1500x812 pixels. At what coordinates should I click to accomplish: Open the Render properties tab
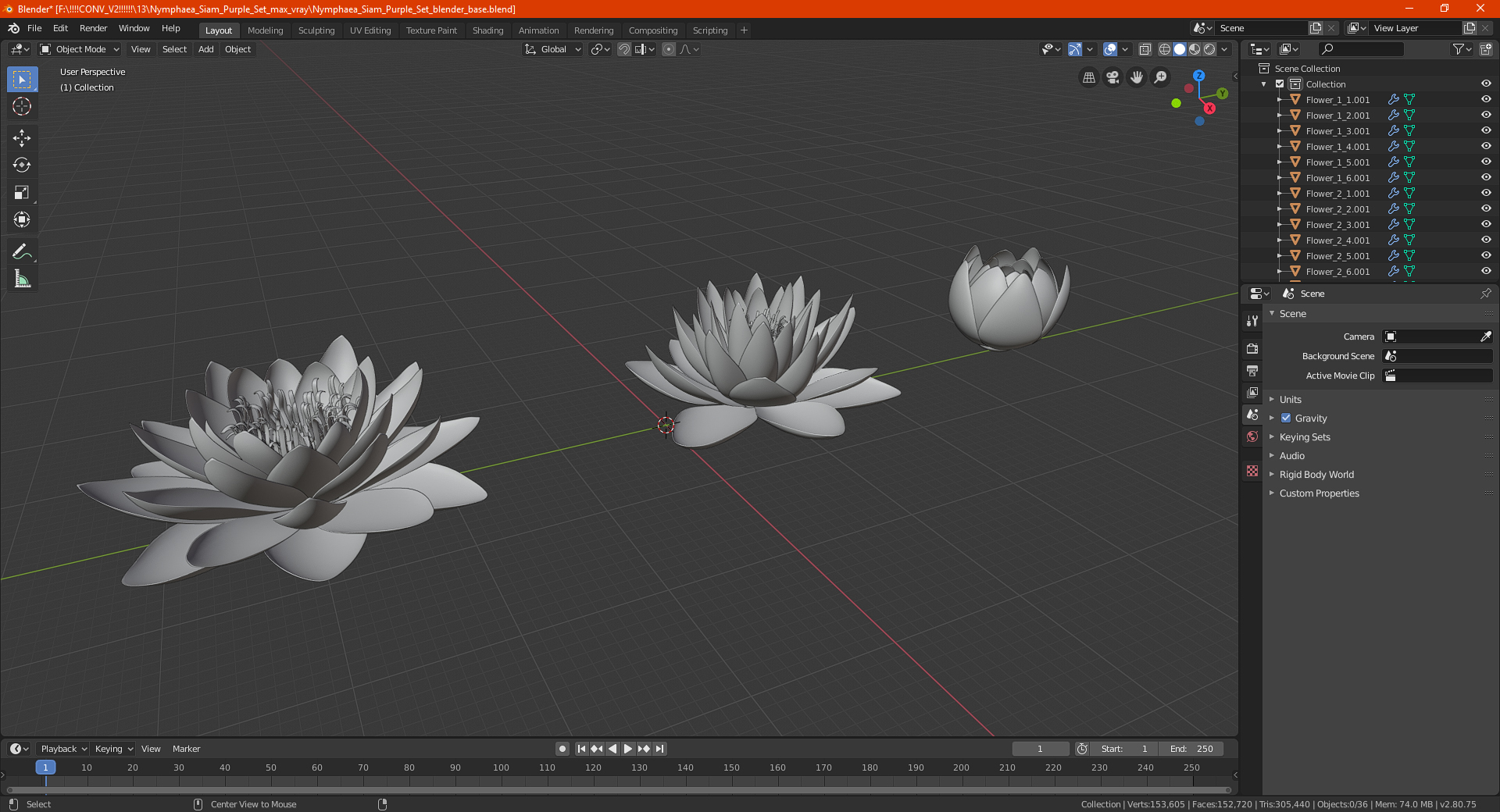[1252, 348]
